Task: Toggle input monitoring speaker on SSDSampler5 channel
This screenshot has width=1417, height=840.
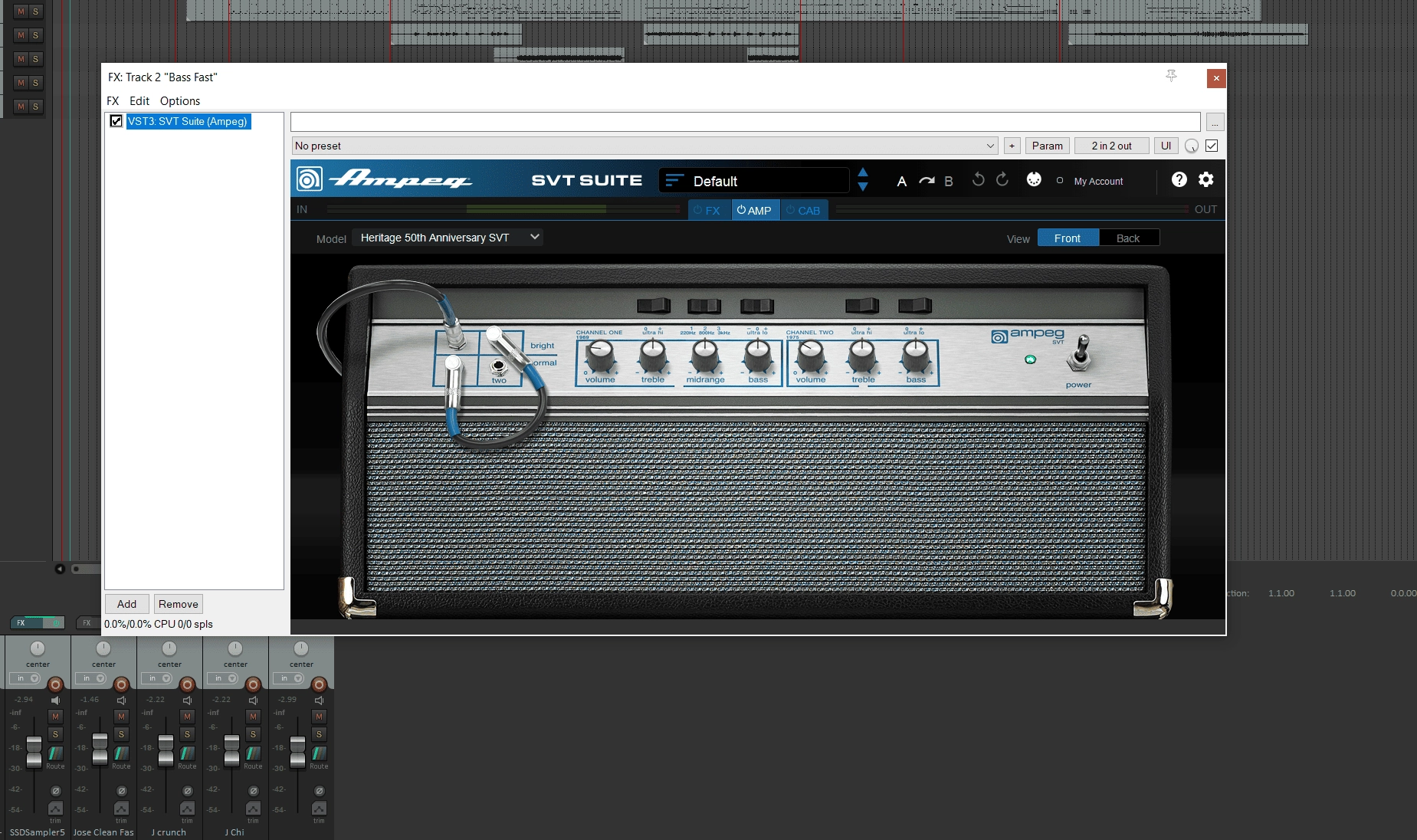Action: tap(55, 701)
